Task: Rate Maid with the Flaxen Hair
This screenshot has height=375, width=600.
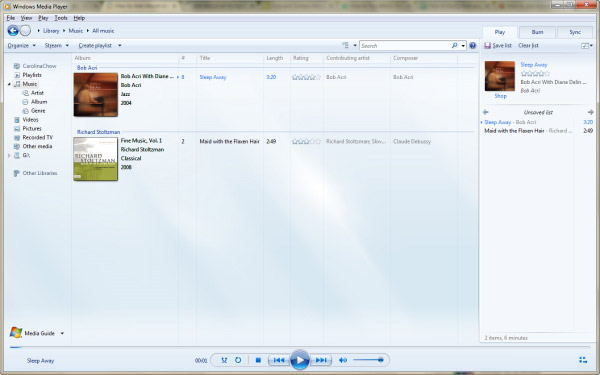Action: (307, 142)
